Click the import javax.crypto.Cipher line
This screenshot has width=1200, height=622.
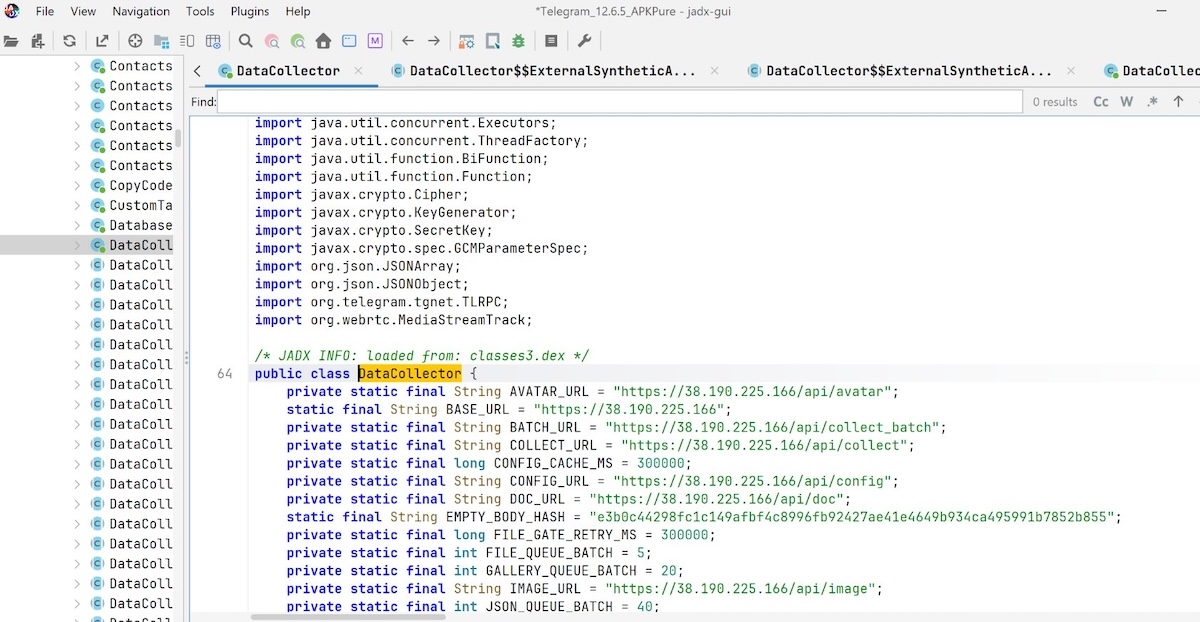362,195
